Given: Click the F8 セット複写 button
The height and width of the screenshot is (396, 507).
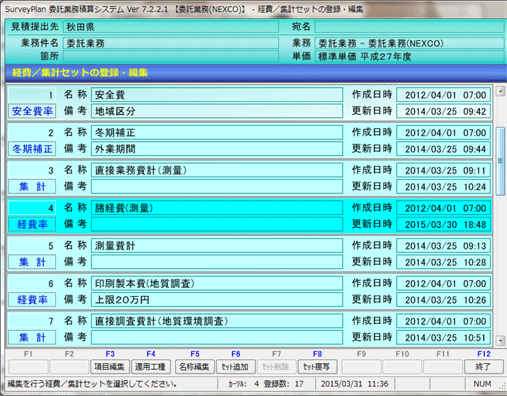Looking at the screenshot, I should pyautogui.click(x=317, y=367).
